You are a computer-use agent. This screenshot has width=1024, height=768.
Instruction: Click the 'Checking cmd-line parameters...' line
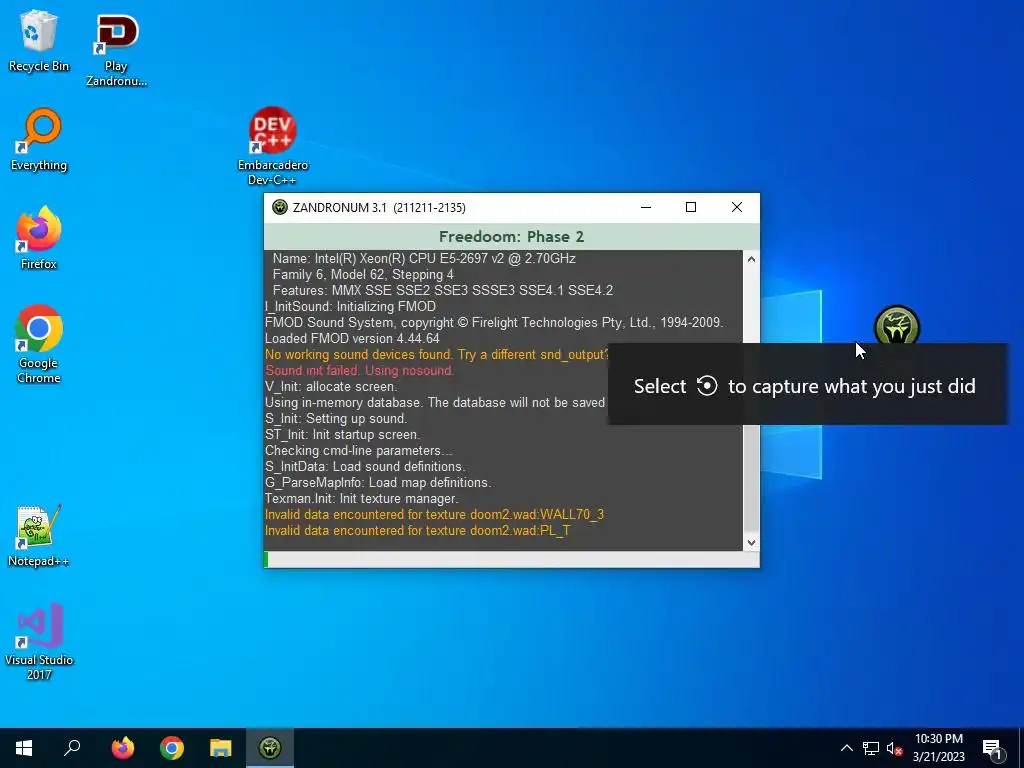[359, 451]
